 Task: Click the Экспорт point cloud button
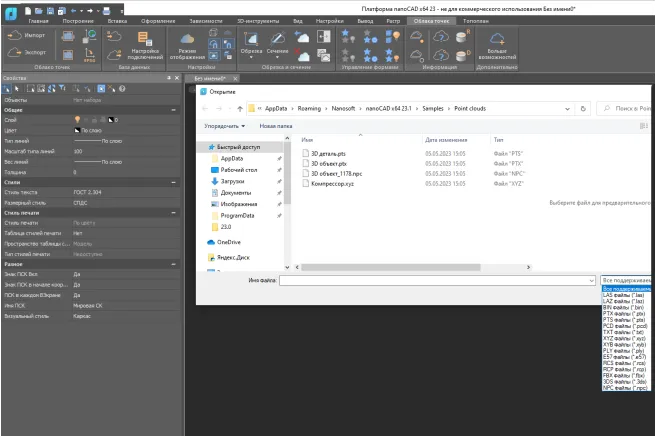(x=26, y=52)
